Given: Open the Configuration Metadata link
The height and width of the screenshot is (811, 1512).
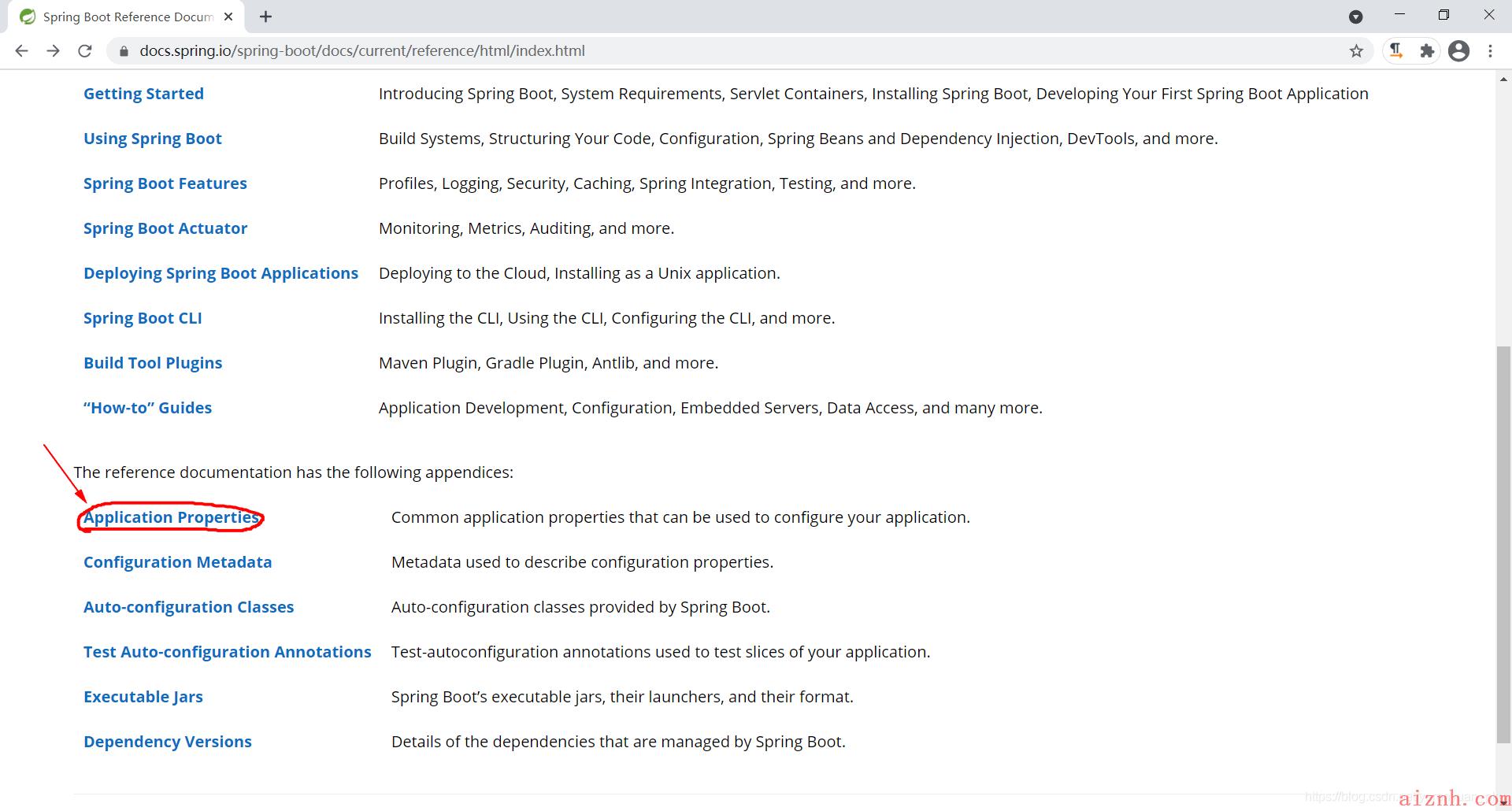Looking at the screenshot, I should (x=177, y=562).
